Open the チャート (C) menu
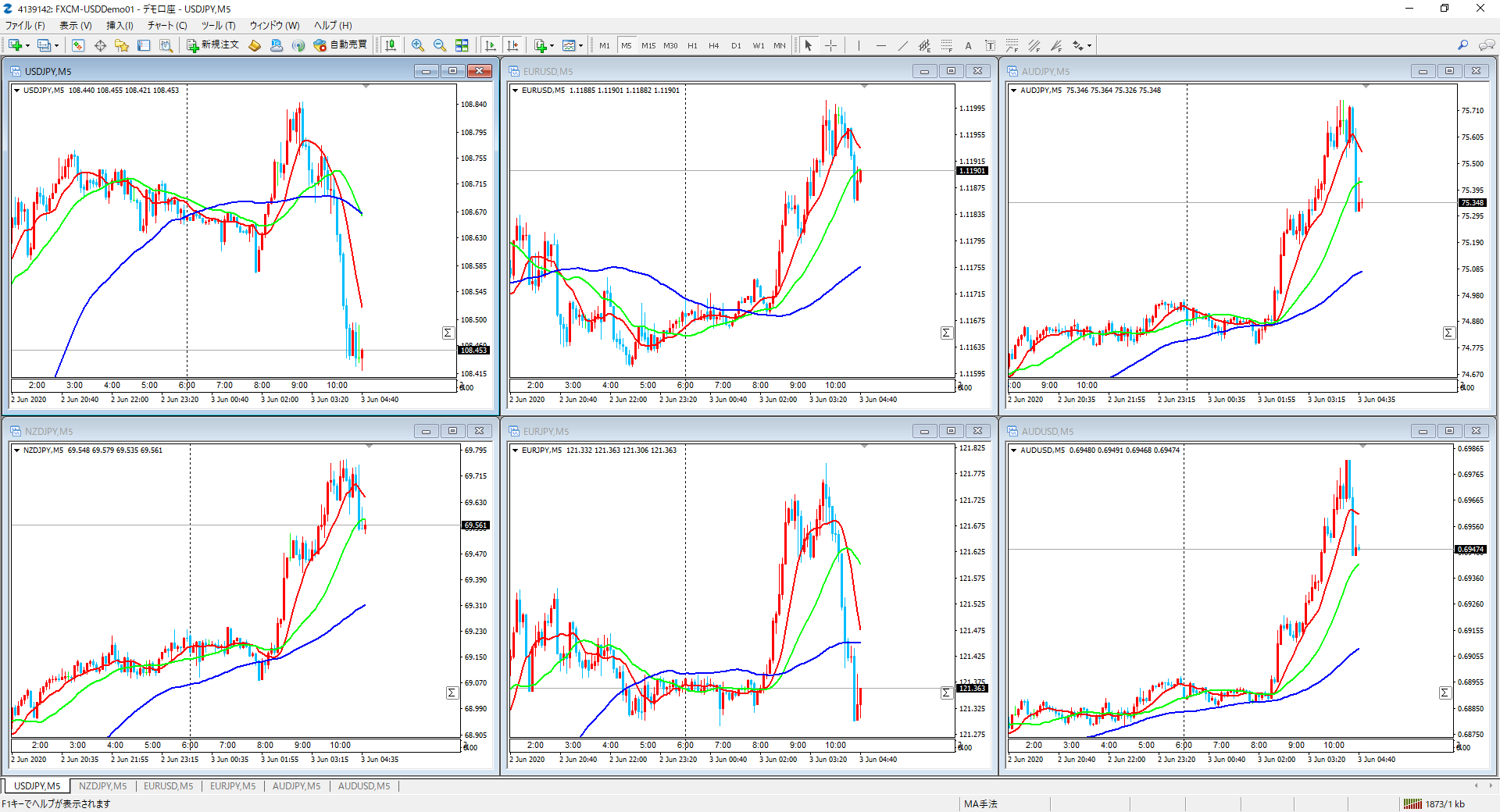The width and height of the screenshot is (1500, 812). [167, 25]
